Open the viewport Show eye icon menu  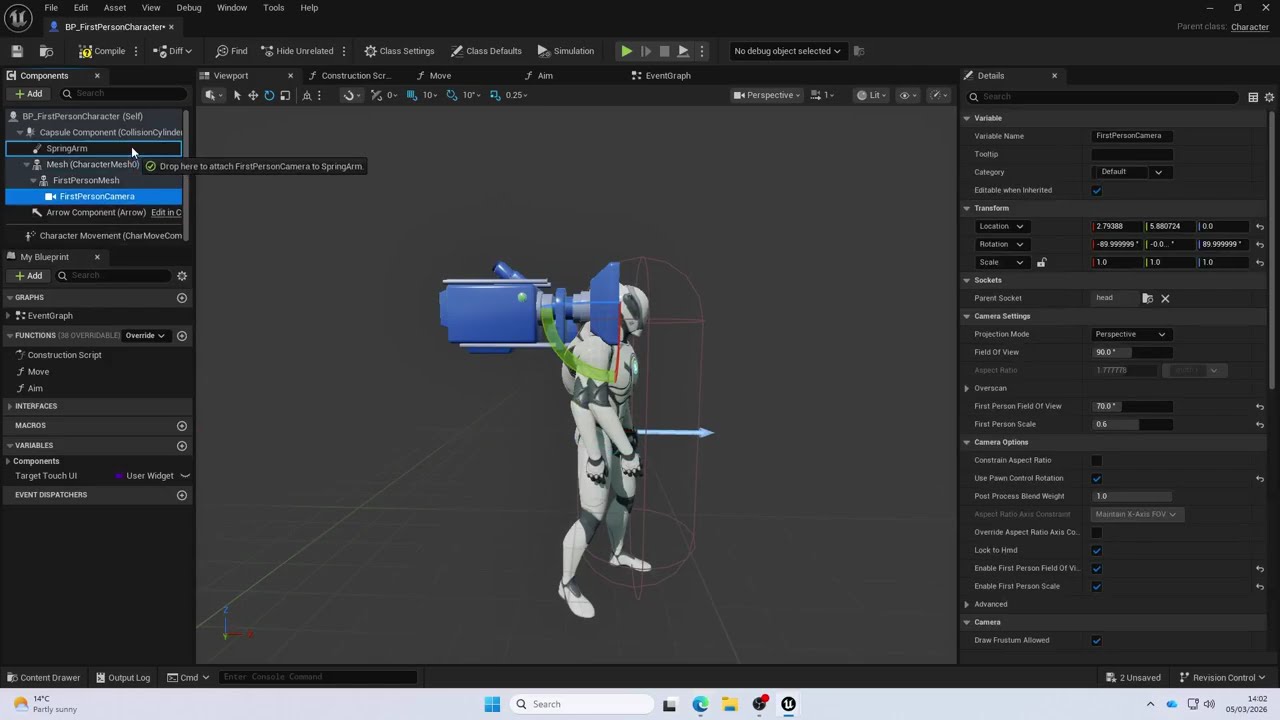pos(907,95)
